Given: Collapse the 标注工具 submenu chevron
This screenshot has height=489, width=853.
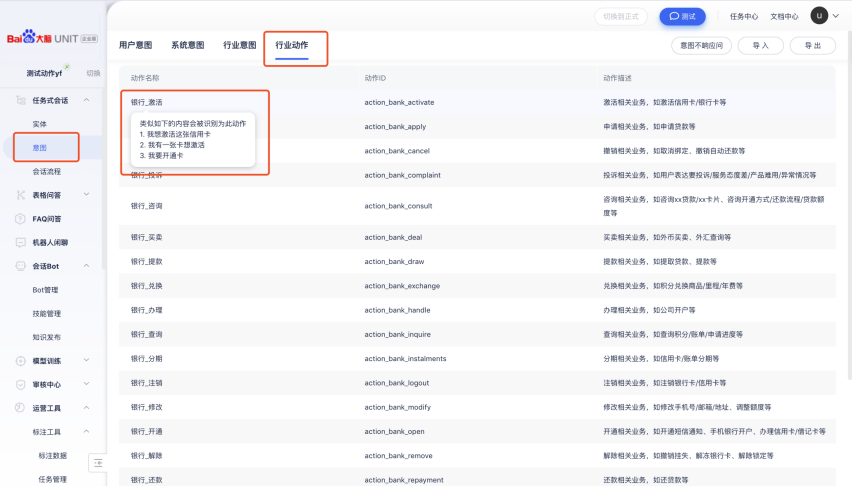Looking at the screenshot, I should coord(87,432).
